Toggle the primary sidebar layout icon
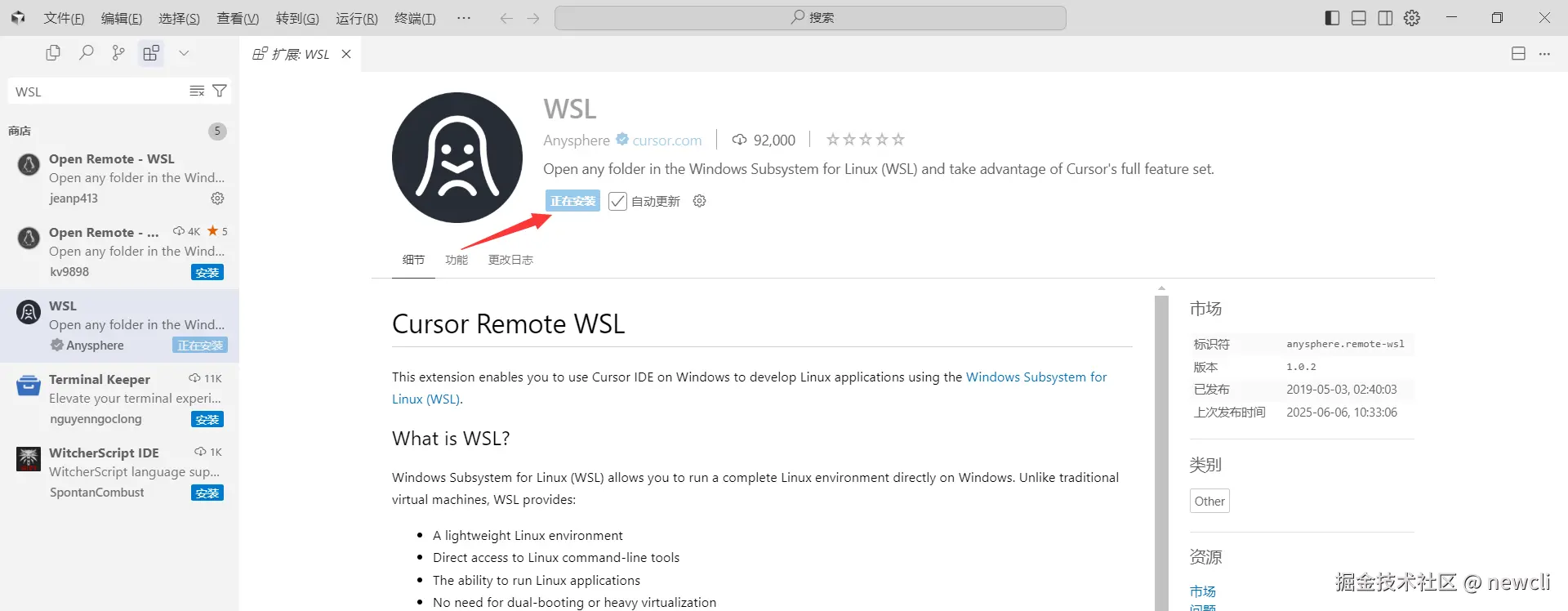Viewport: 1568px width, 611px height. coord(1332,18)
